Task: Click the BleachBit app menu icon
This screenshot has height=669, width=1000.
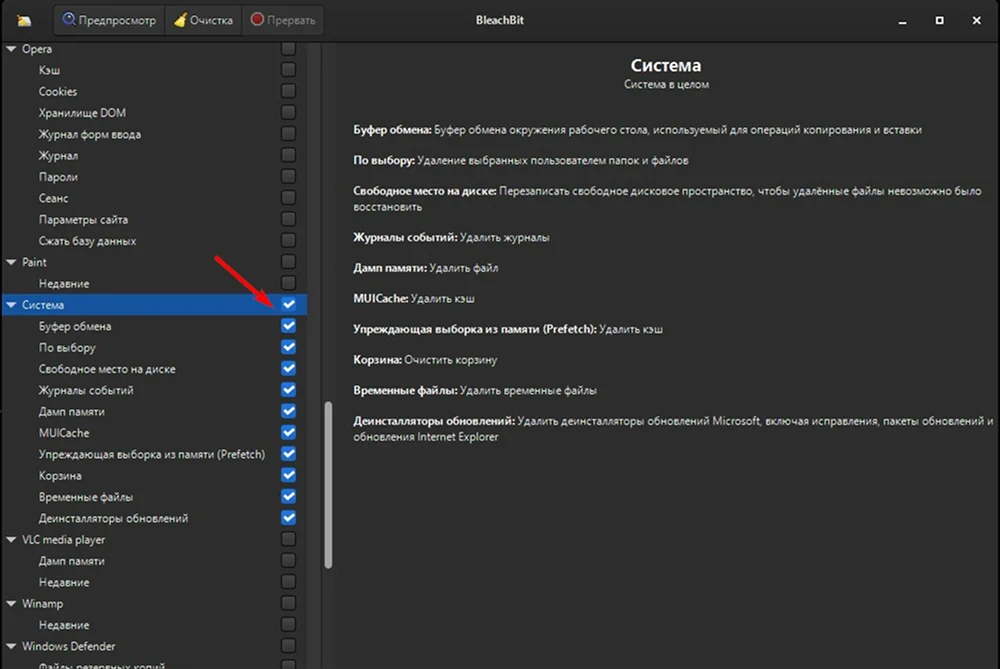Action: 24,20
